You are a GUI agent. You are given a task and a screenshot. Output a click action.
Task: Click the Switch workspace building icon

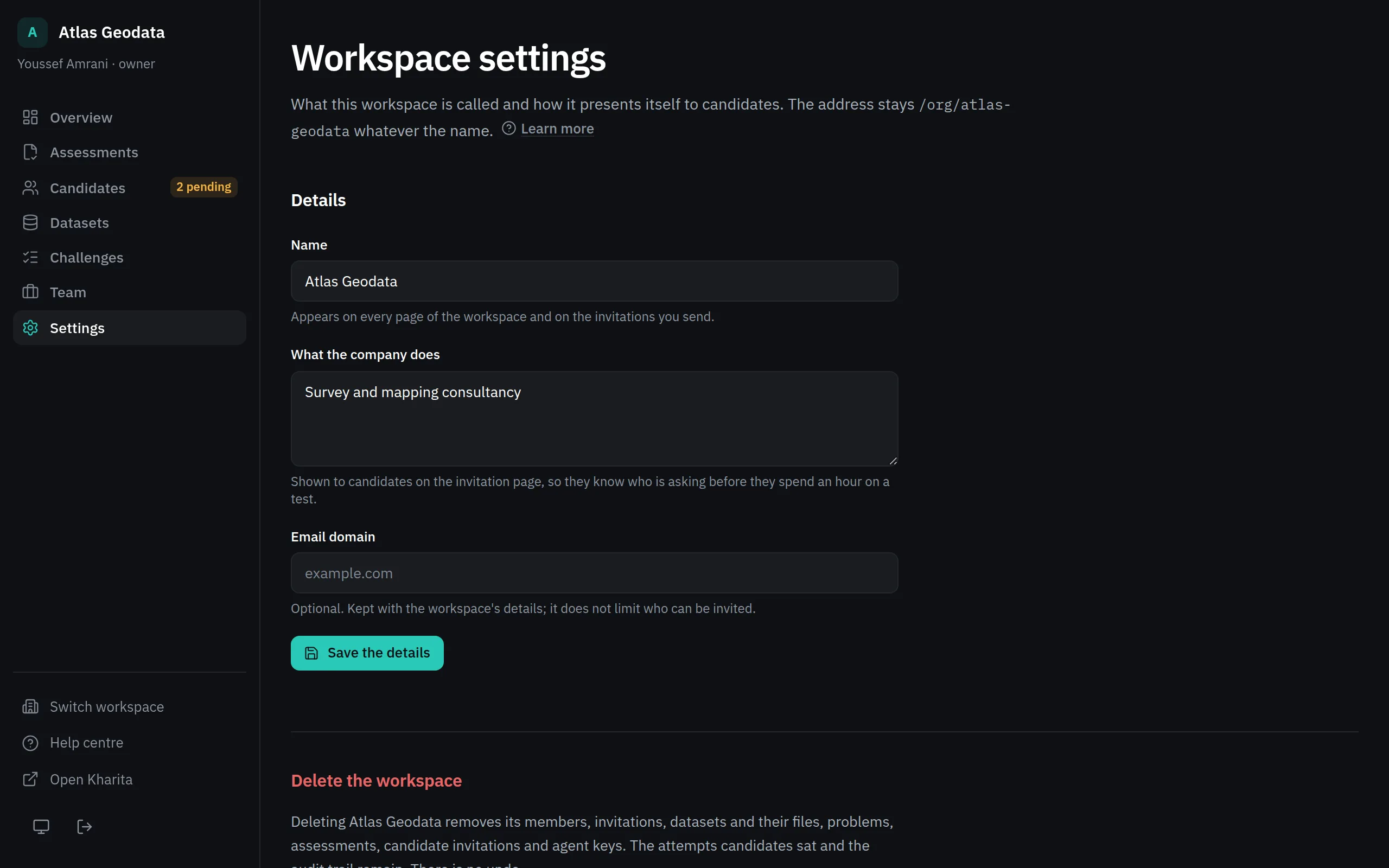[x=30, y=707]
